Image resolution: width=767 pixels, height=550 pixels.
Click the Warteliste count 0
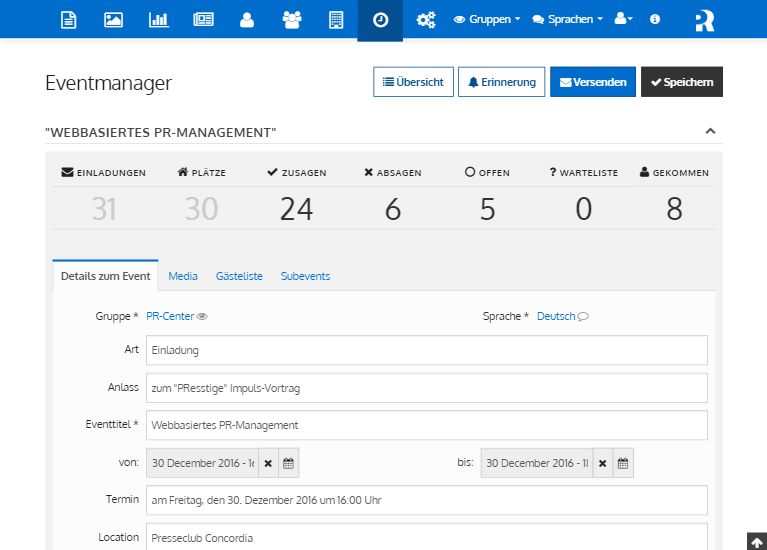click(584, 209)
